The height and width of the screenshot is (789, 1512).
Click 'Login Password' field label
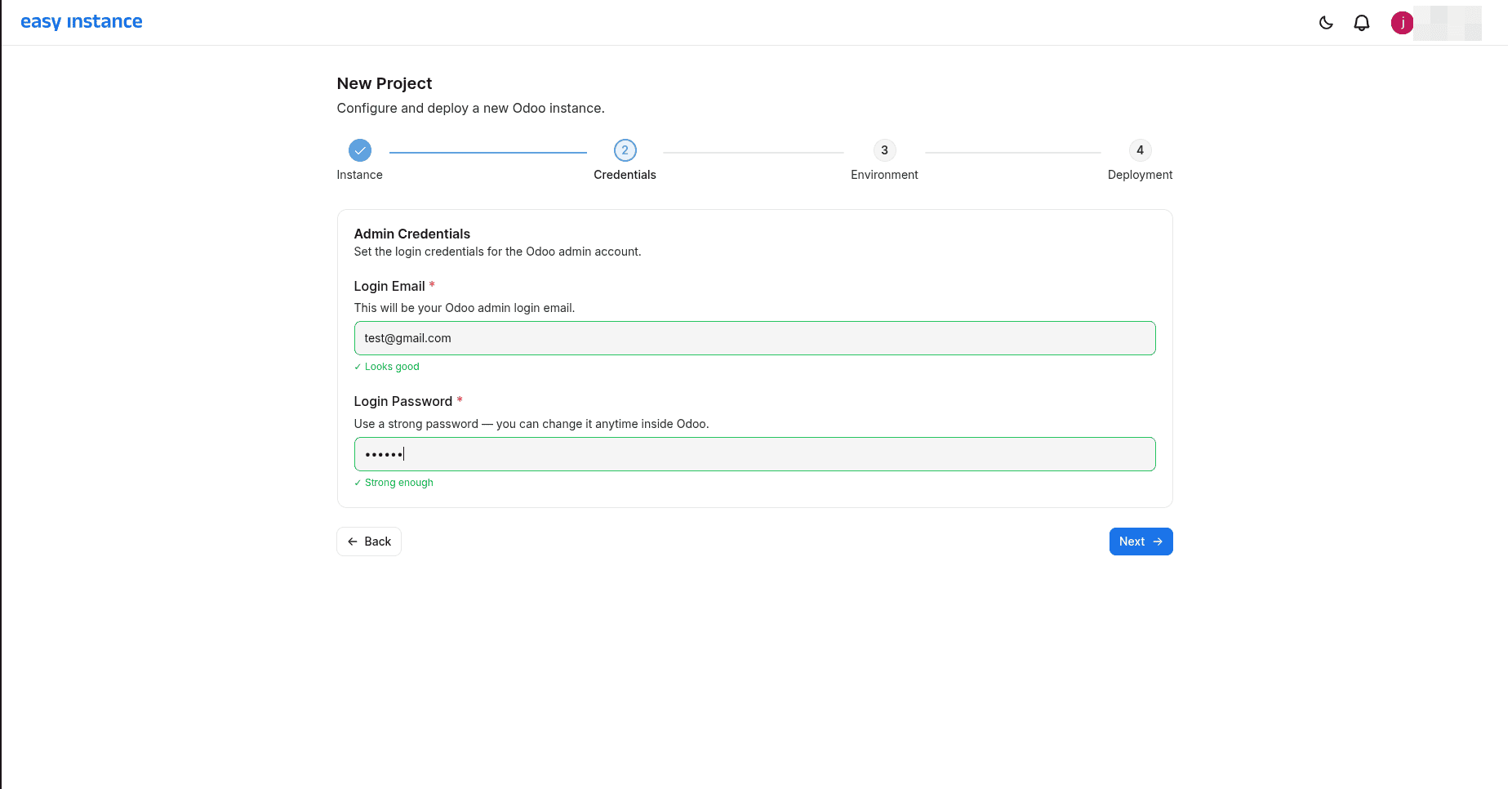pyautogui.click(x=403, y=401)
